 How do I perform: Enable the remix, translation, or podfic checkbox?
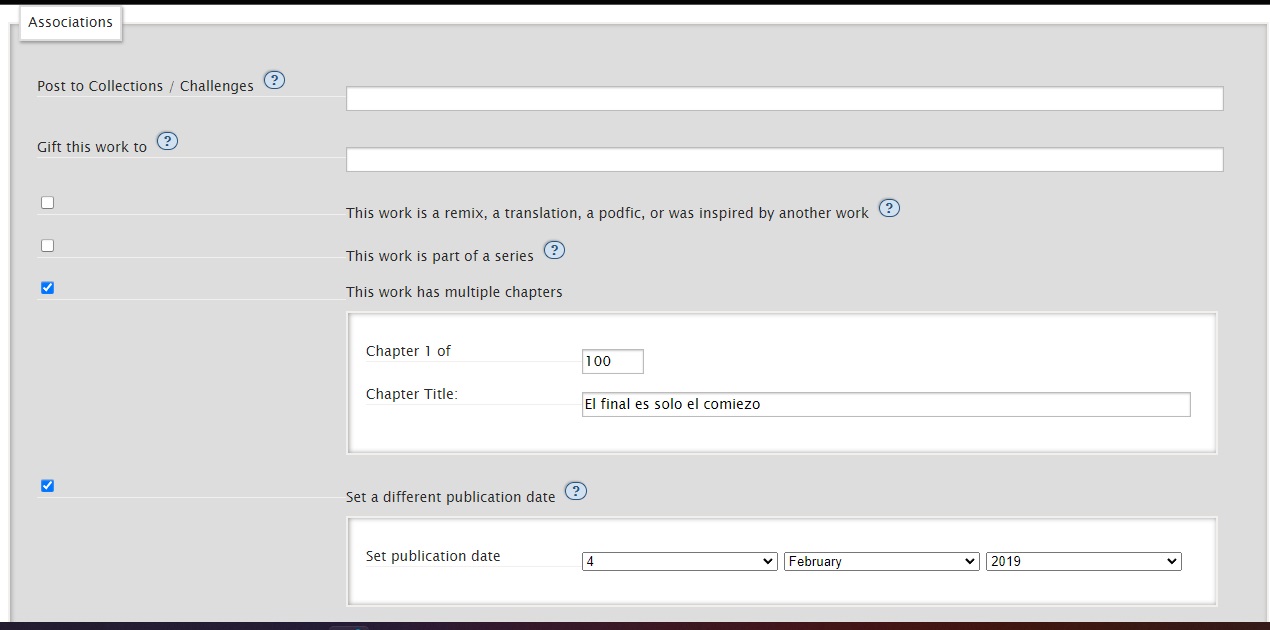coord(47,203)
